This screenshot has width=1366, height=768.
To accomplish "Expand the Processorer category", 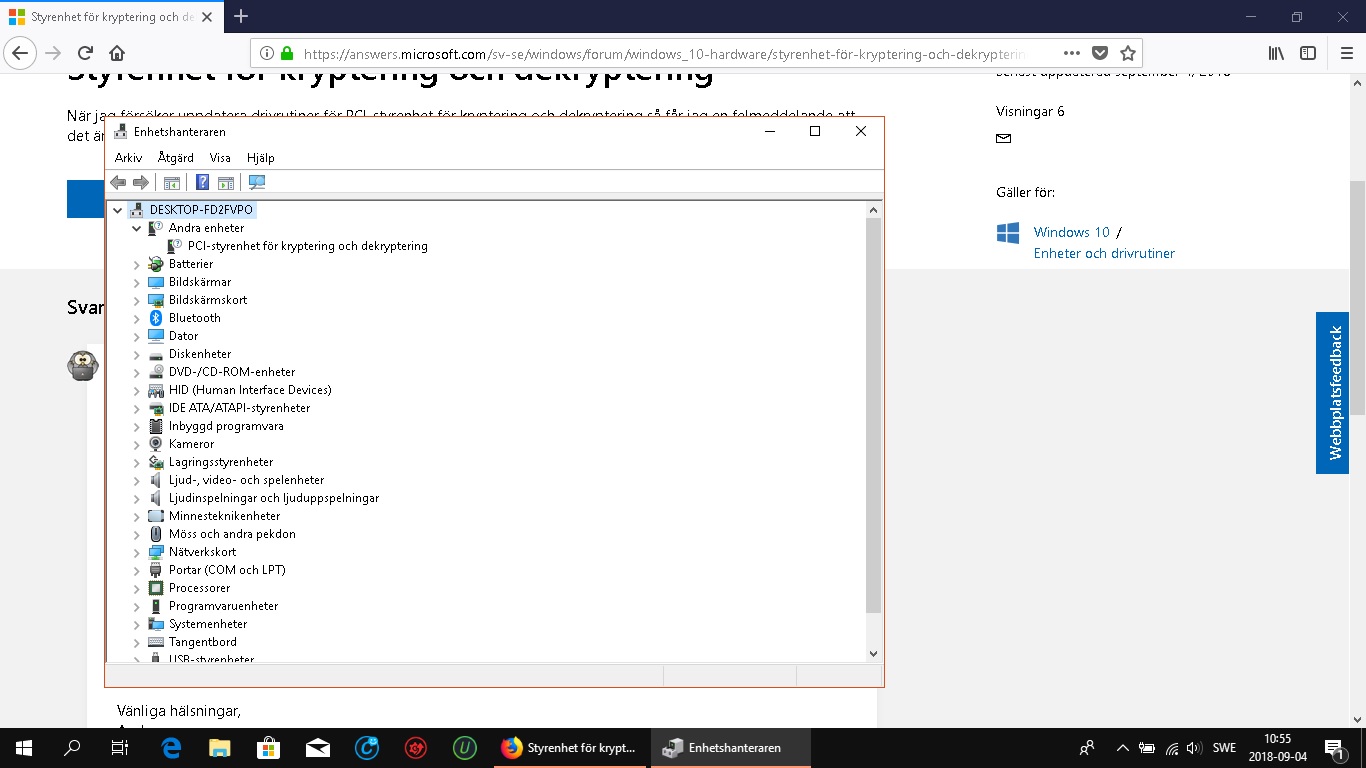I will [x=137, y=588].
